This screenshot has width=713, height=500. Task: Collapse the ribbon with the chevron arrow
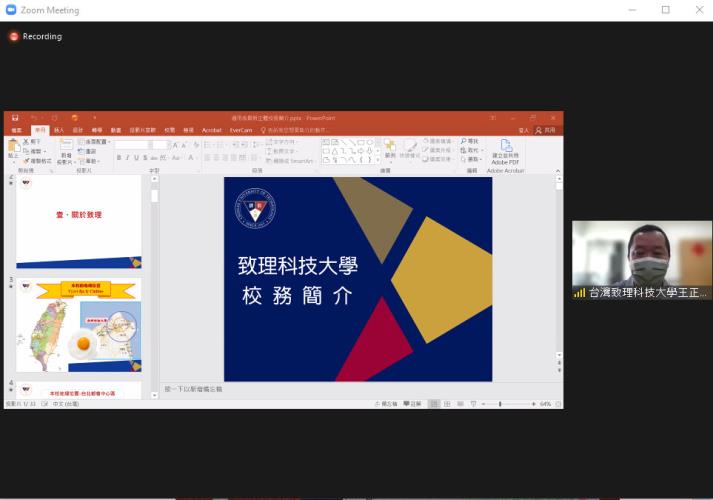pos(558,170)
